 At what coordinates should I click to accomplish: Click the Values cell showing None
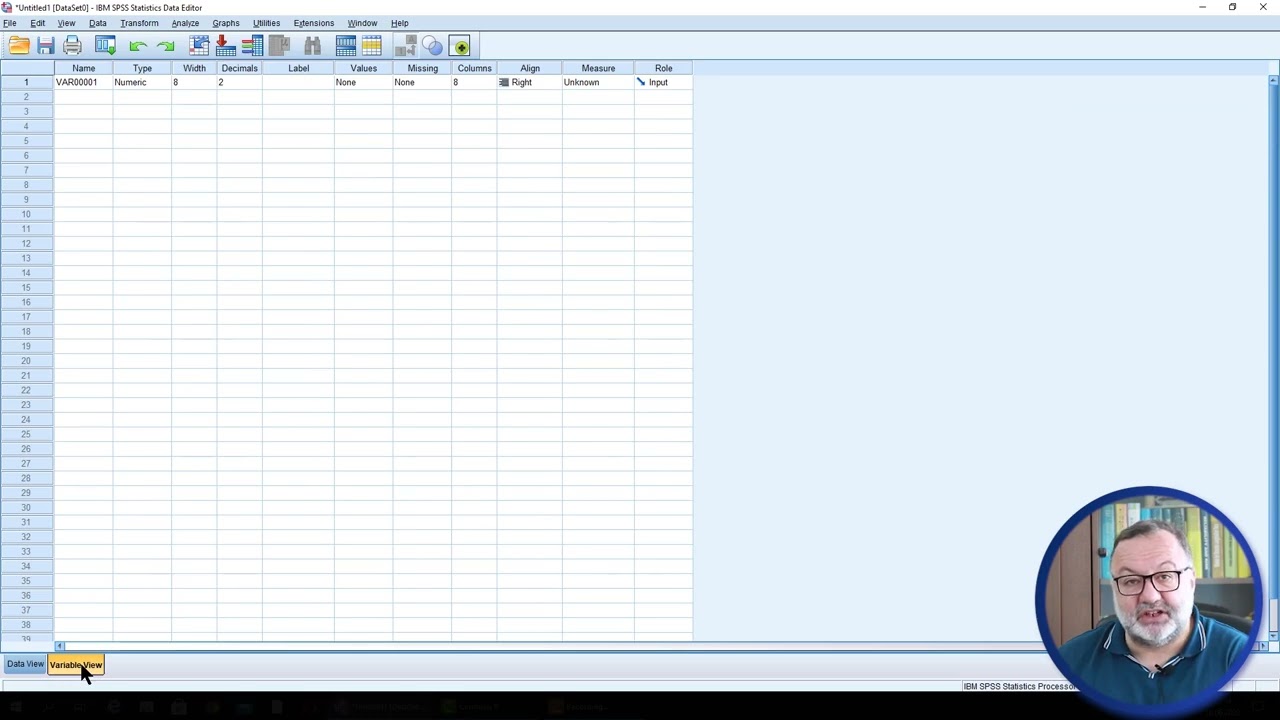point(364,82)
